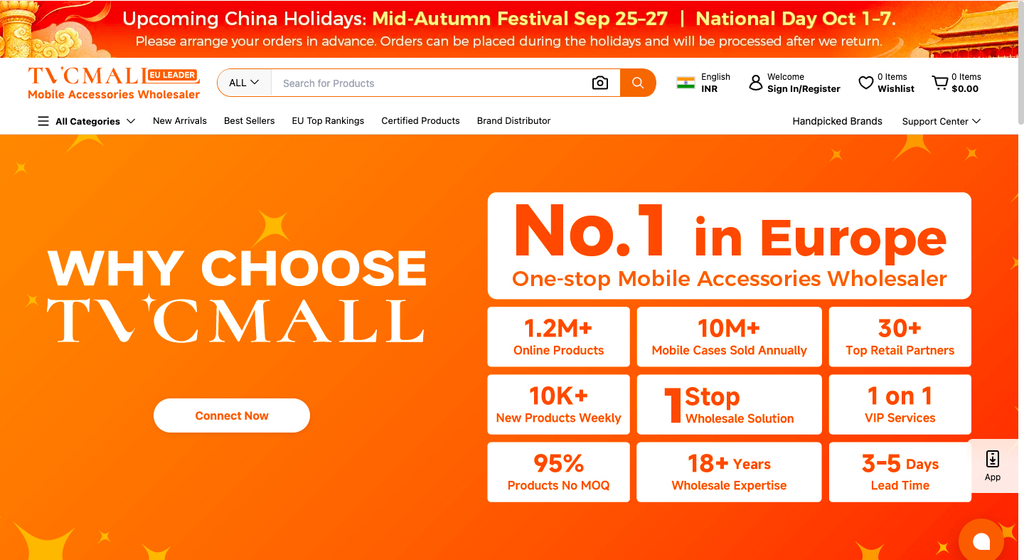1024x560 pixels.
Task: Click the India flag currency icon
Action: click(685, 83)
